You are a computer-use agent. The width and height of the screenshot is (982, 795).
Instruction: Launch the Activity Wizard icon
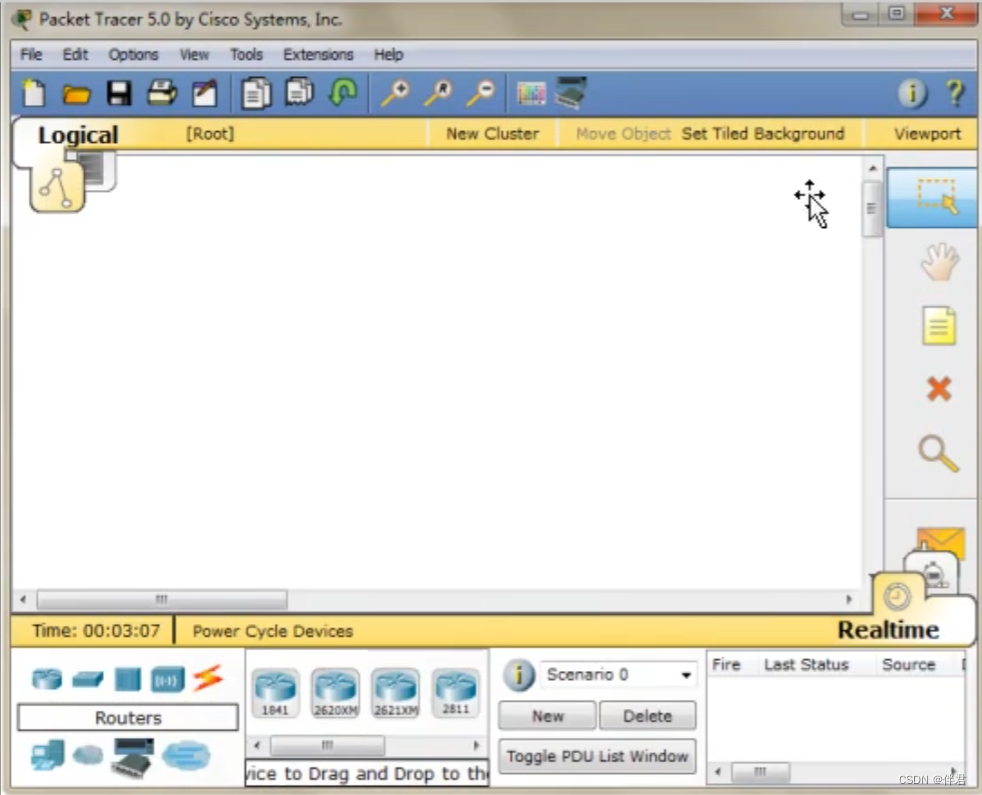click(x=205, y=94)
